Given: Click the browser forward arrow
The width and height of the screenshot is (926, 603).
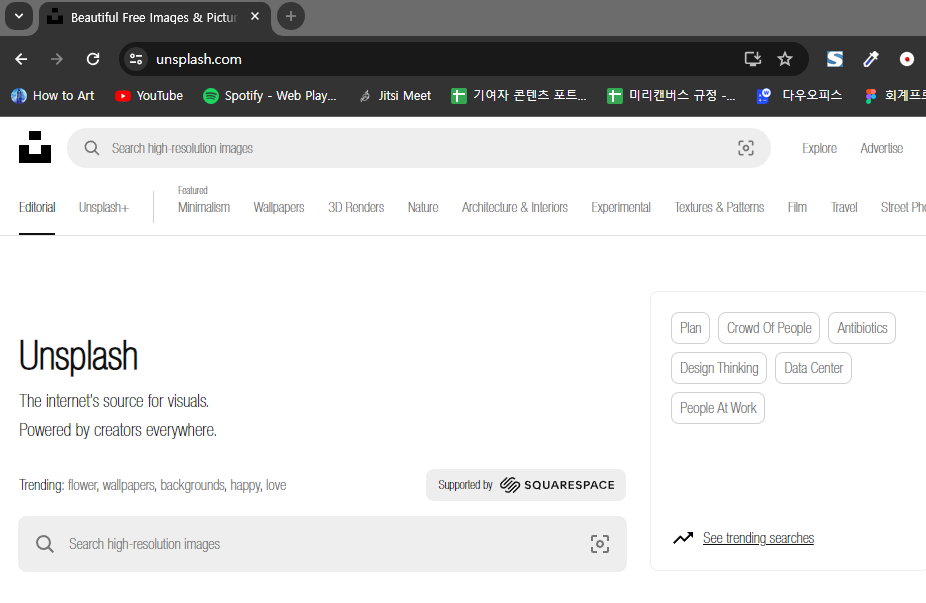Looking at the screenshot, I should tap(57, 59).
